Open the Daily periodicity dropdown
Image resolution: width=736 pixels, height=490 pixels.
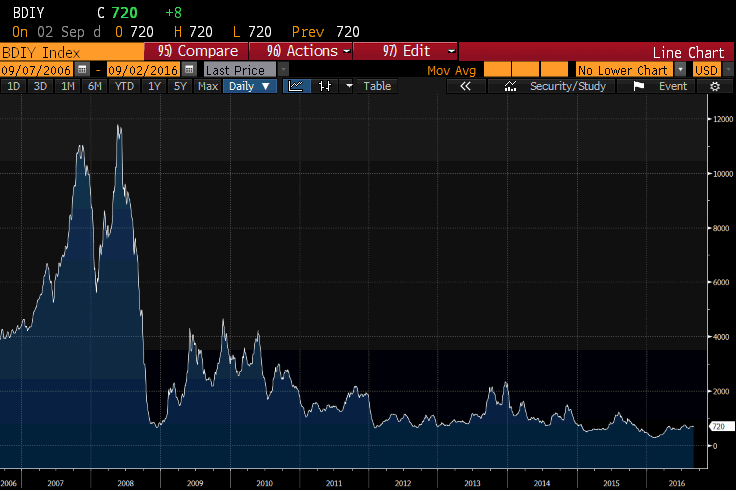[x=249, y=86]
